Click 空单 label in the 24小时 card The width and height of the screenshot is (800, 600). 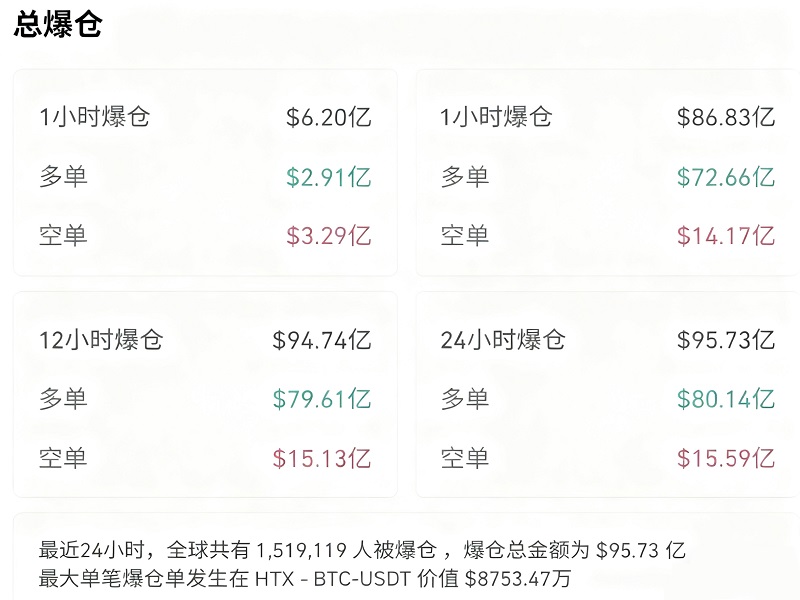(465, 458)
